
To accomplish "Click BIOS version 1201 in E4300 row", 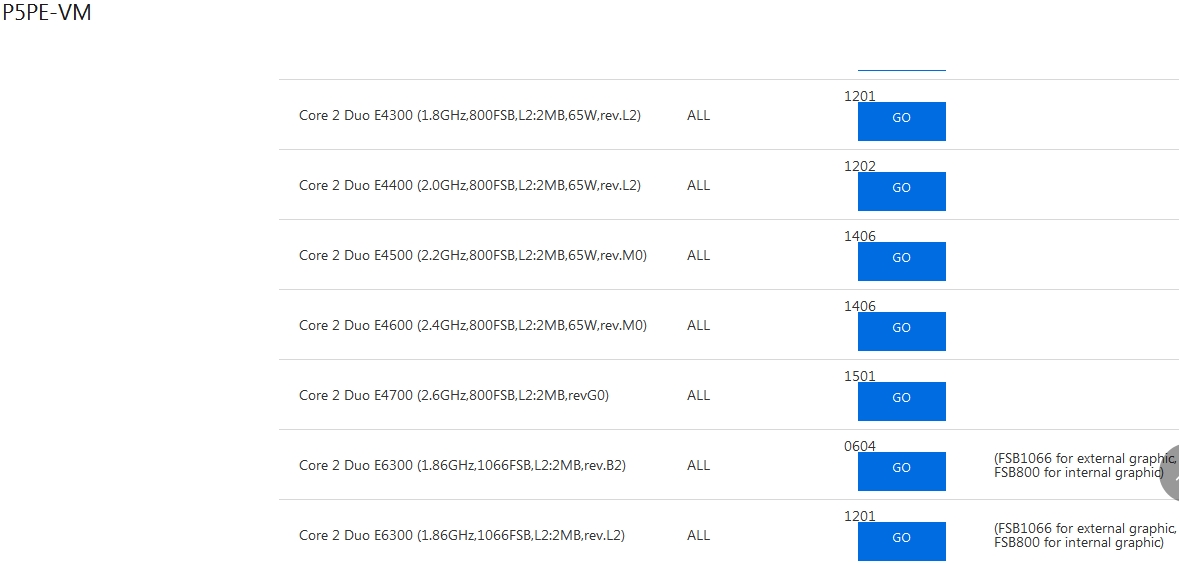I will click(x=860, y=96).
